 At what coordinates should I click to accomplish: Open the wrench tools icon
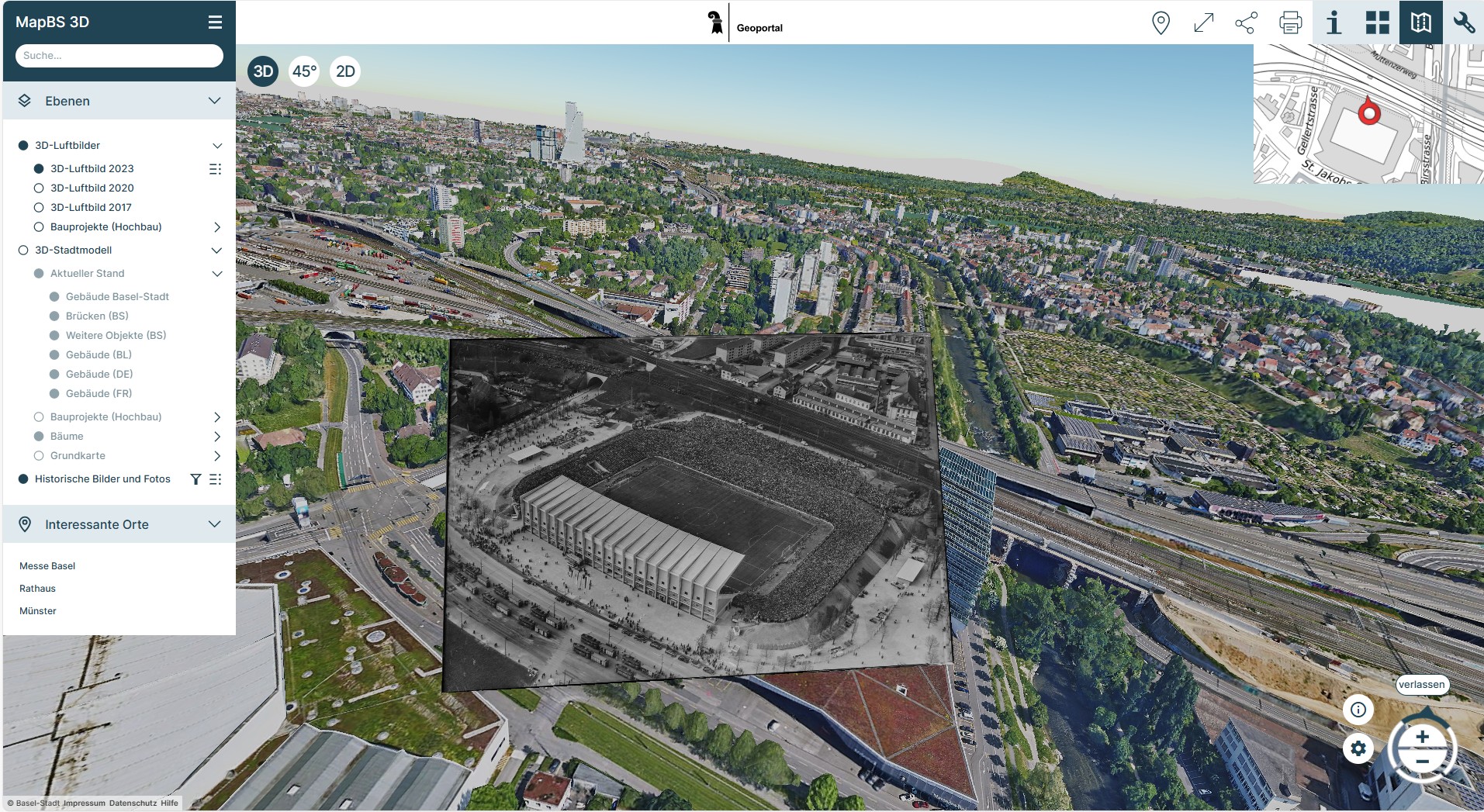(1464, 22)
